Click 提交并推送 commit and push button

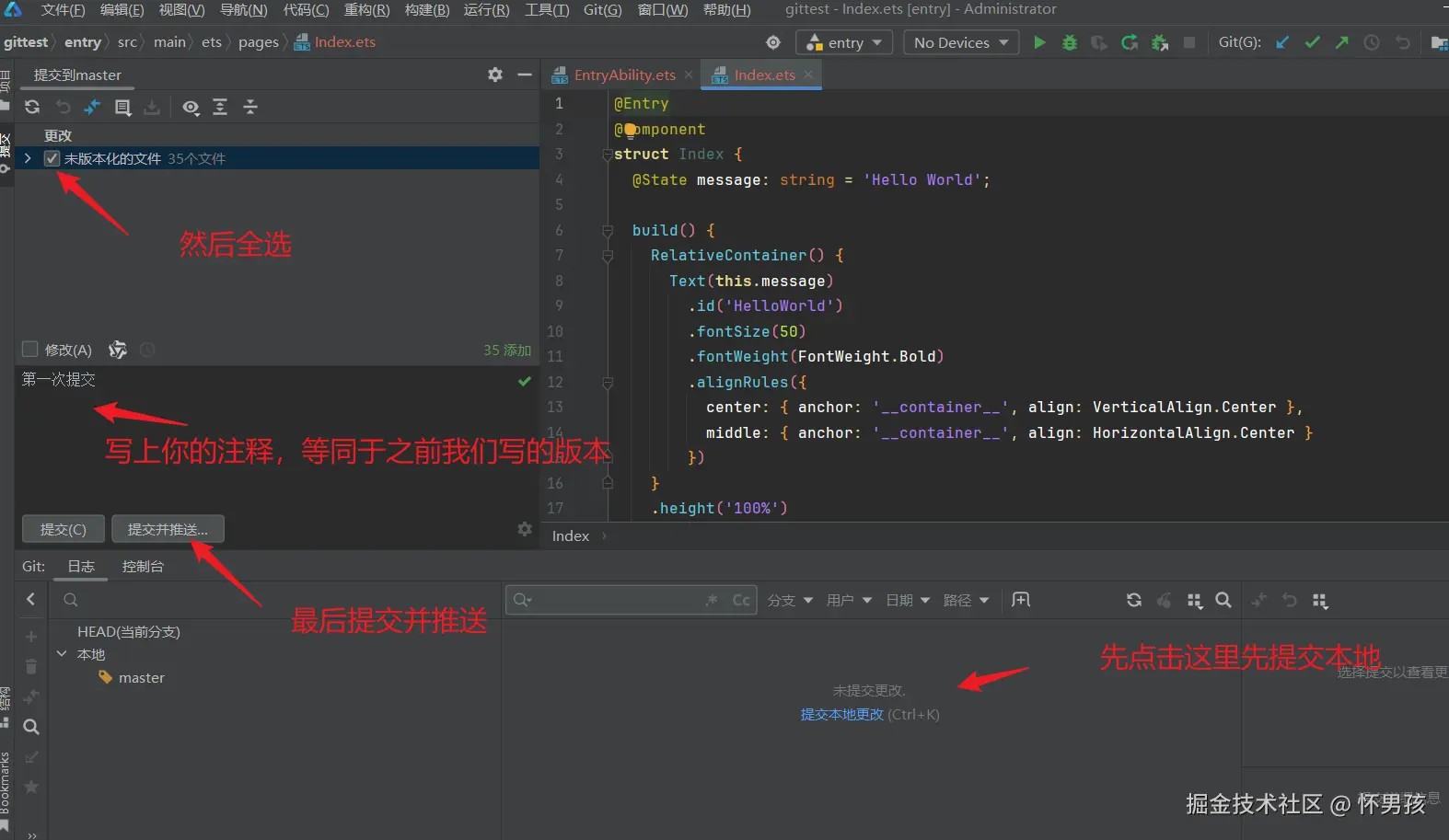(168, 529)
